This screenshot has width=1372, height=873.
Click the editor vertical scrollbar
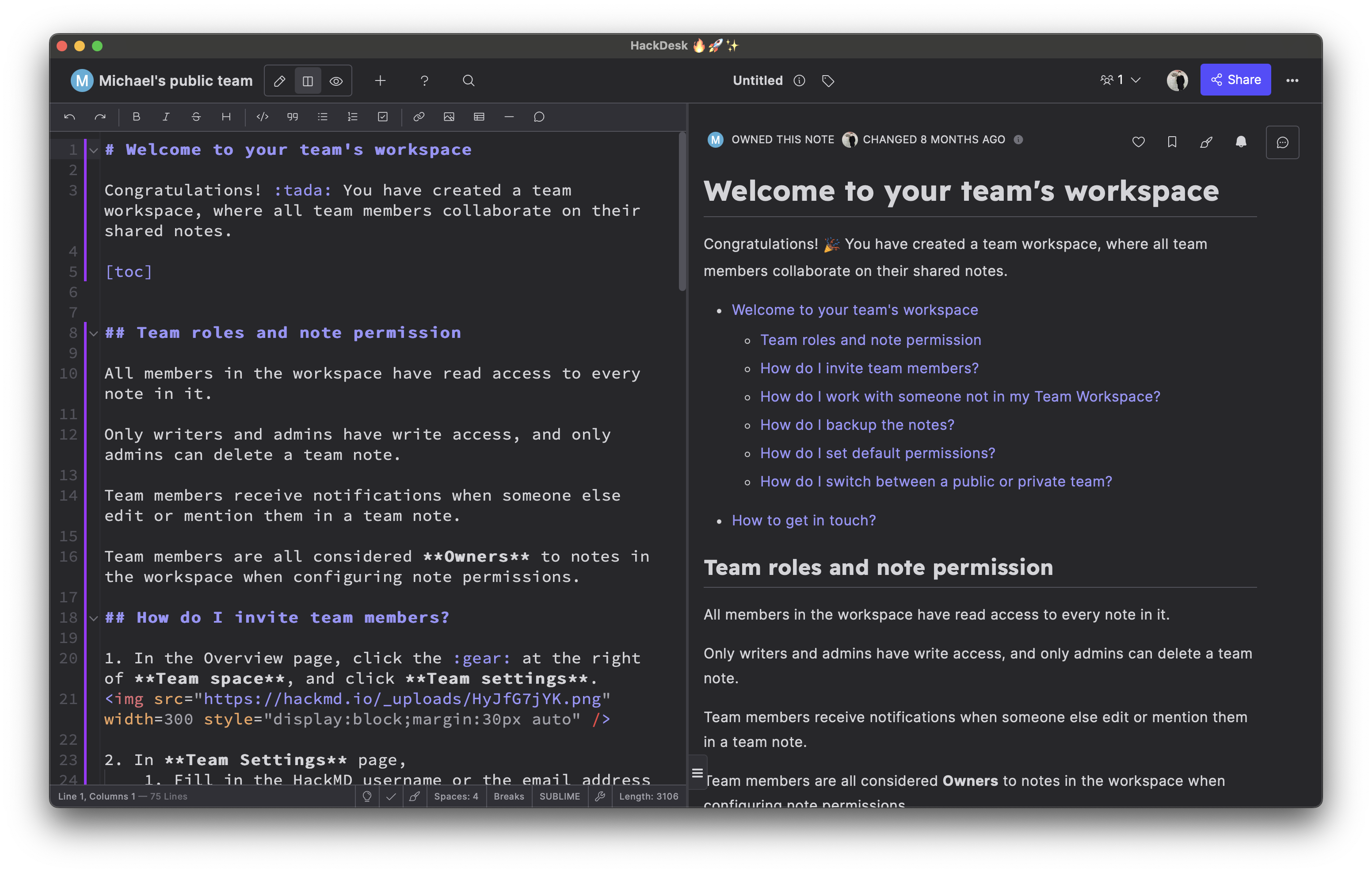point(682,211)
